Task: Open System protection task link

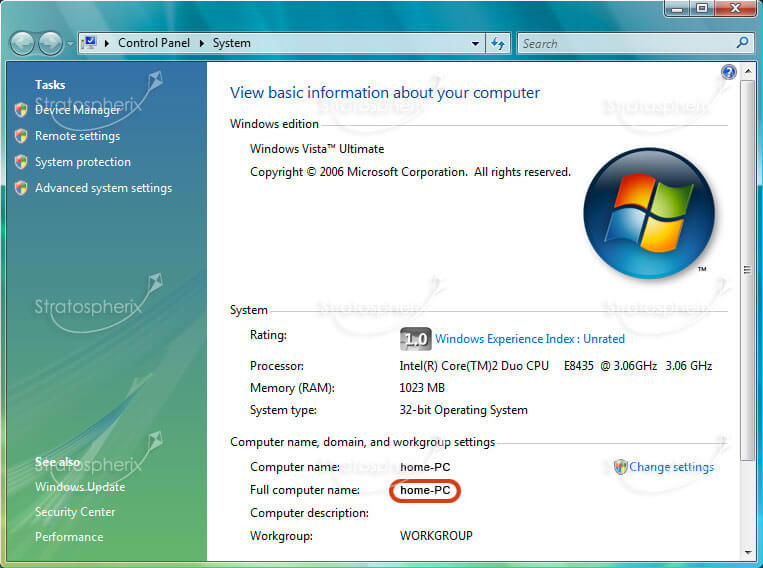Action: [83, 162]
